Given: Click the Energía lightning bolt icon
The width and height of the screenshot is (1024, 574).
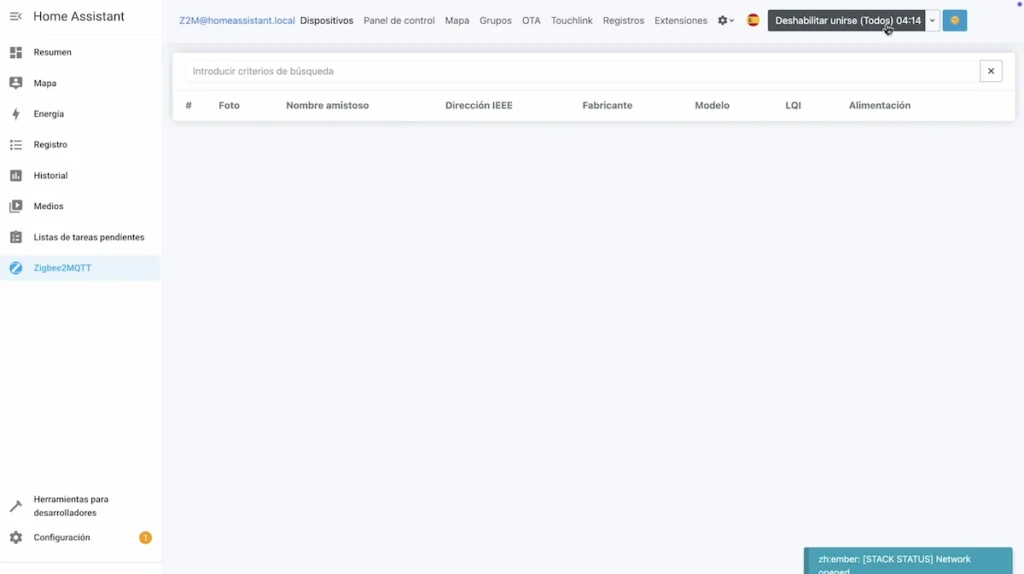Looking at the screenshot, I should [x=16, y=114].
